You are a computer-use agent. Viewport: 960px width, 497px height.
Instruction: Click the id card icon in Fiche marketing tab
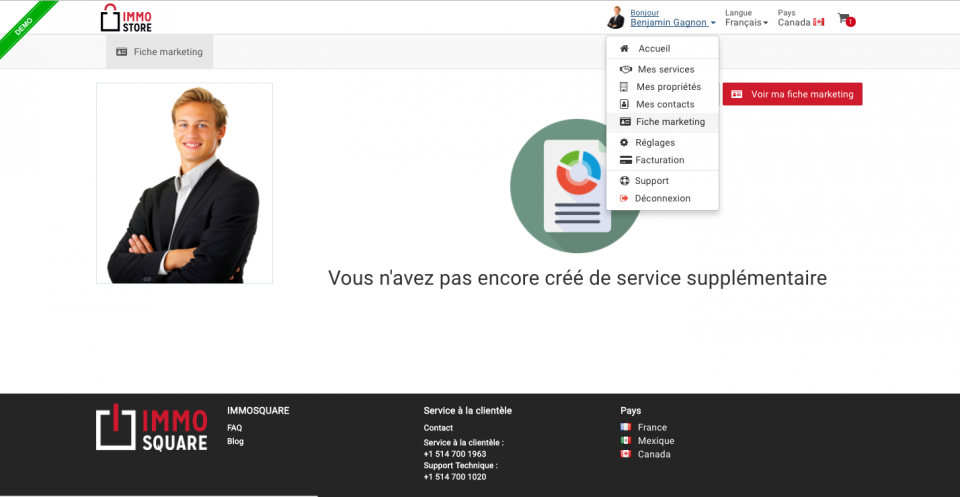click(121, 52)
